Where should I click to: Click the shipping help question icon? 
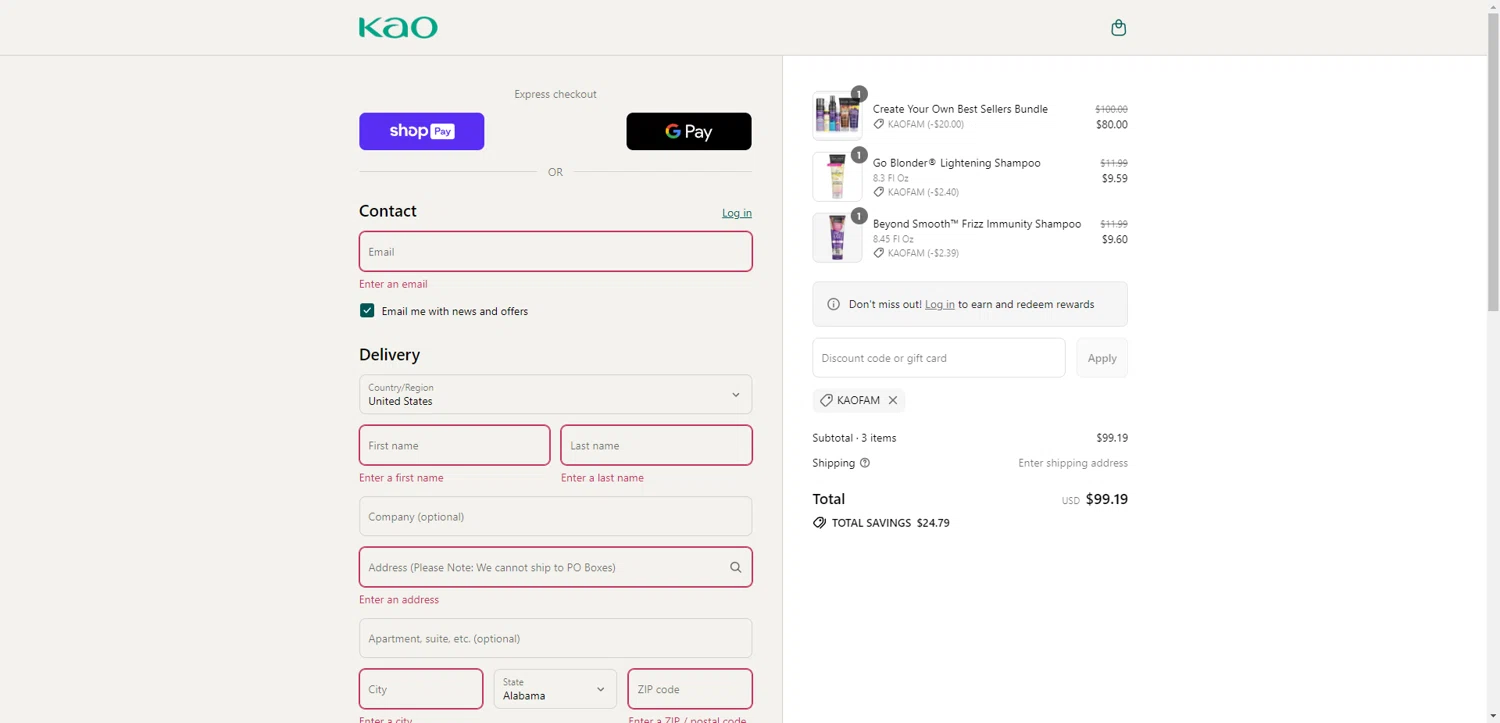click(865, 463)
